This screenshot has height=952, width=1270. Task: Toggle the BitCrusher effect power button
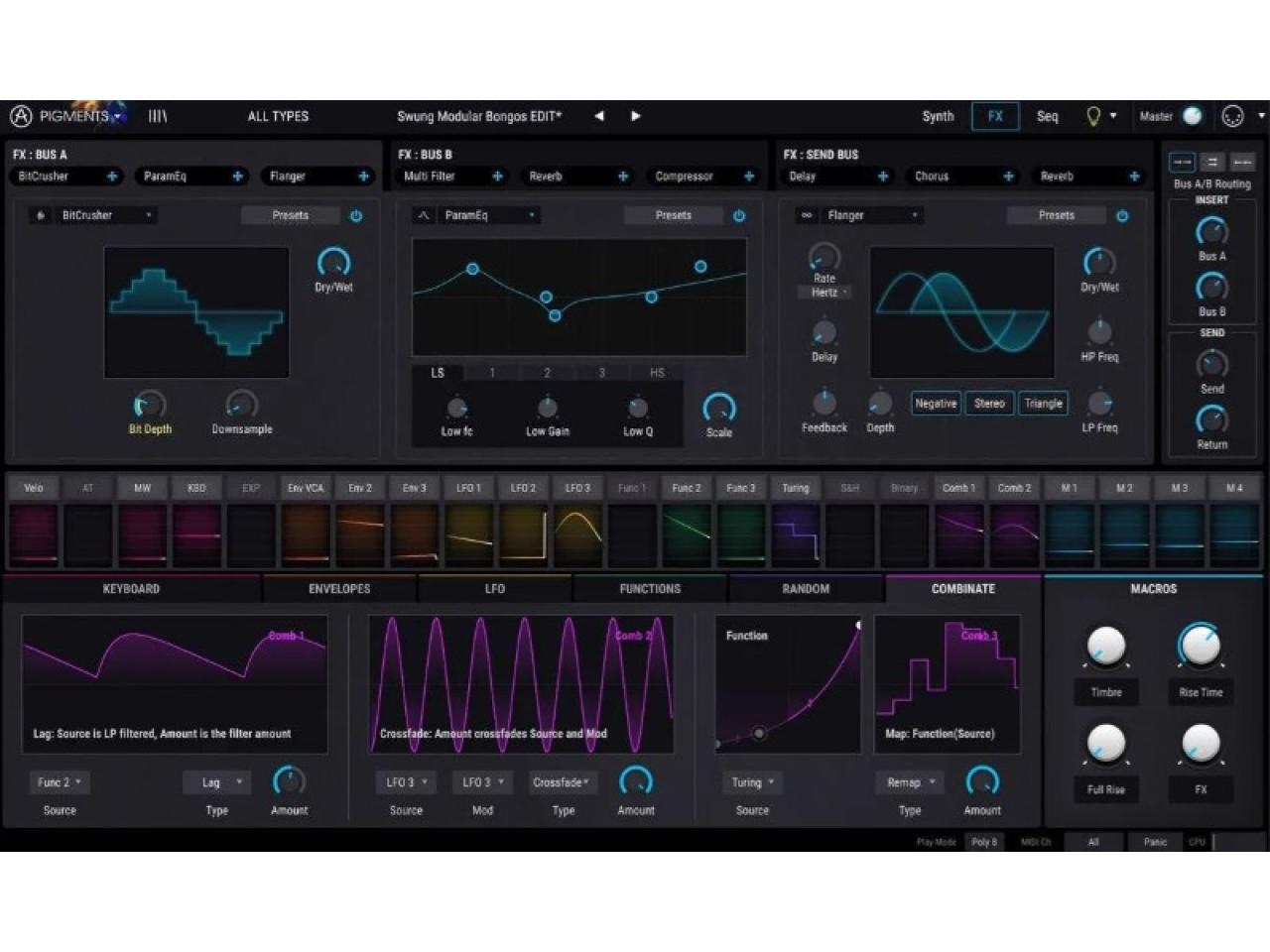(x=356, y=215)
